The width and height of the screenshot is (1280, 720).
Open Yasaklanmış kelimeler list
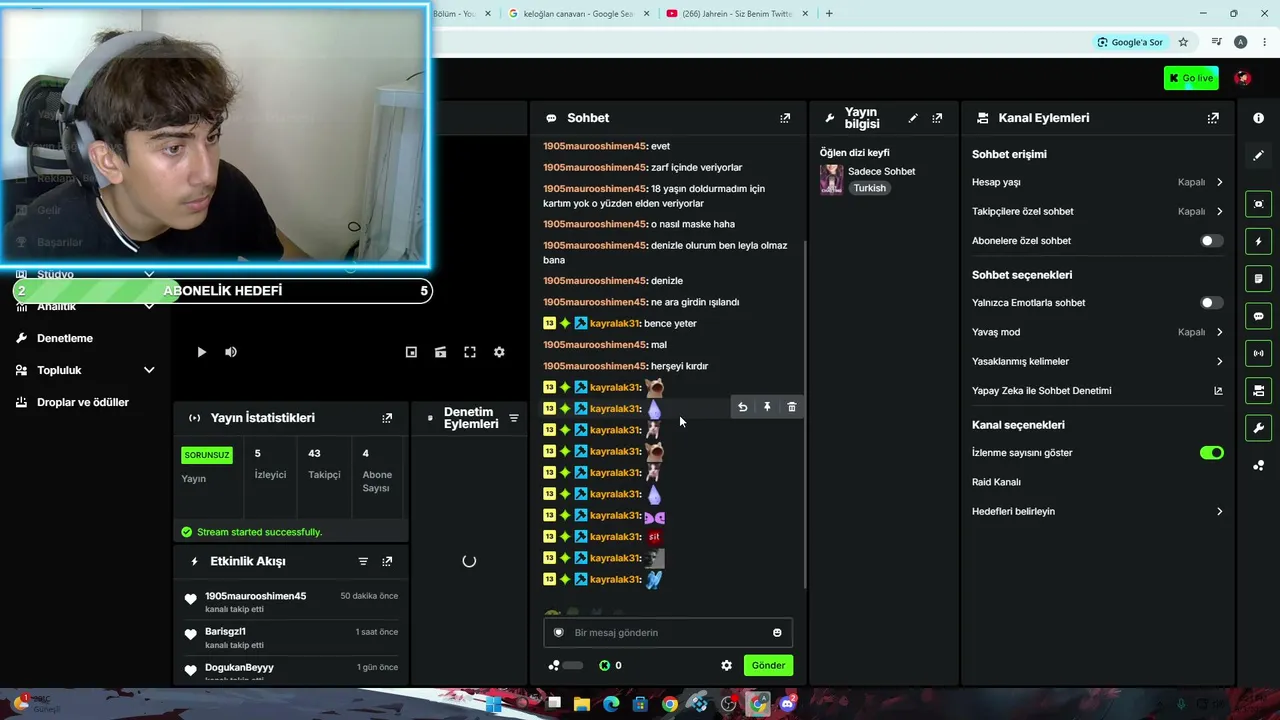coord(1098,362)
